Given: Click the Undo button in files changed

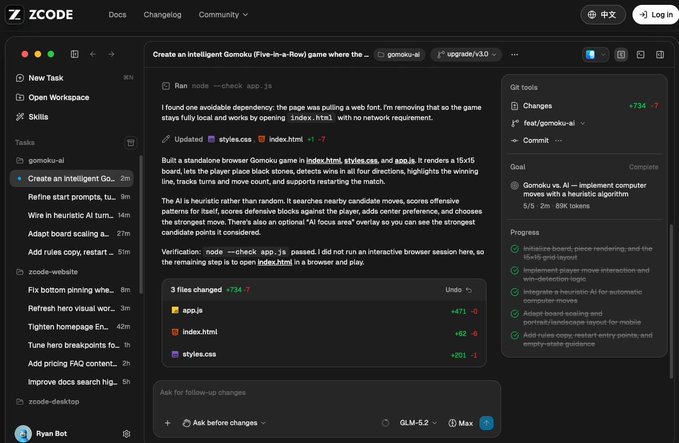Looking at the screenshot, I should point(458,290).
